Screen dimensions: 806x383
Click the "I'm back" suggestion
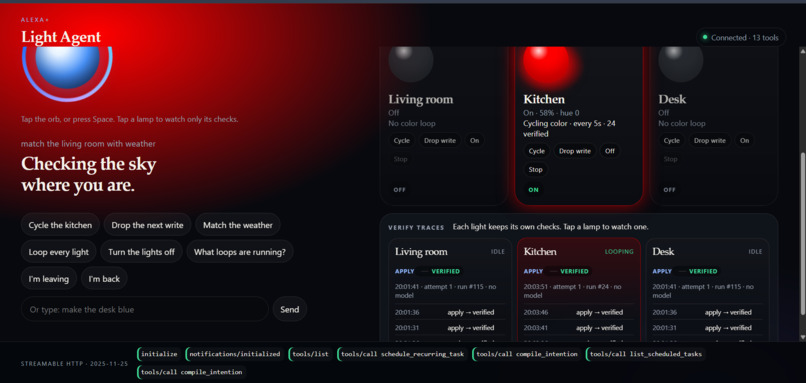click(x=104, y=279)
